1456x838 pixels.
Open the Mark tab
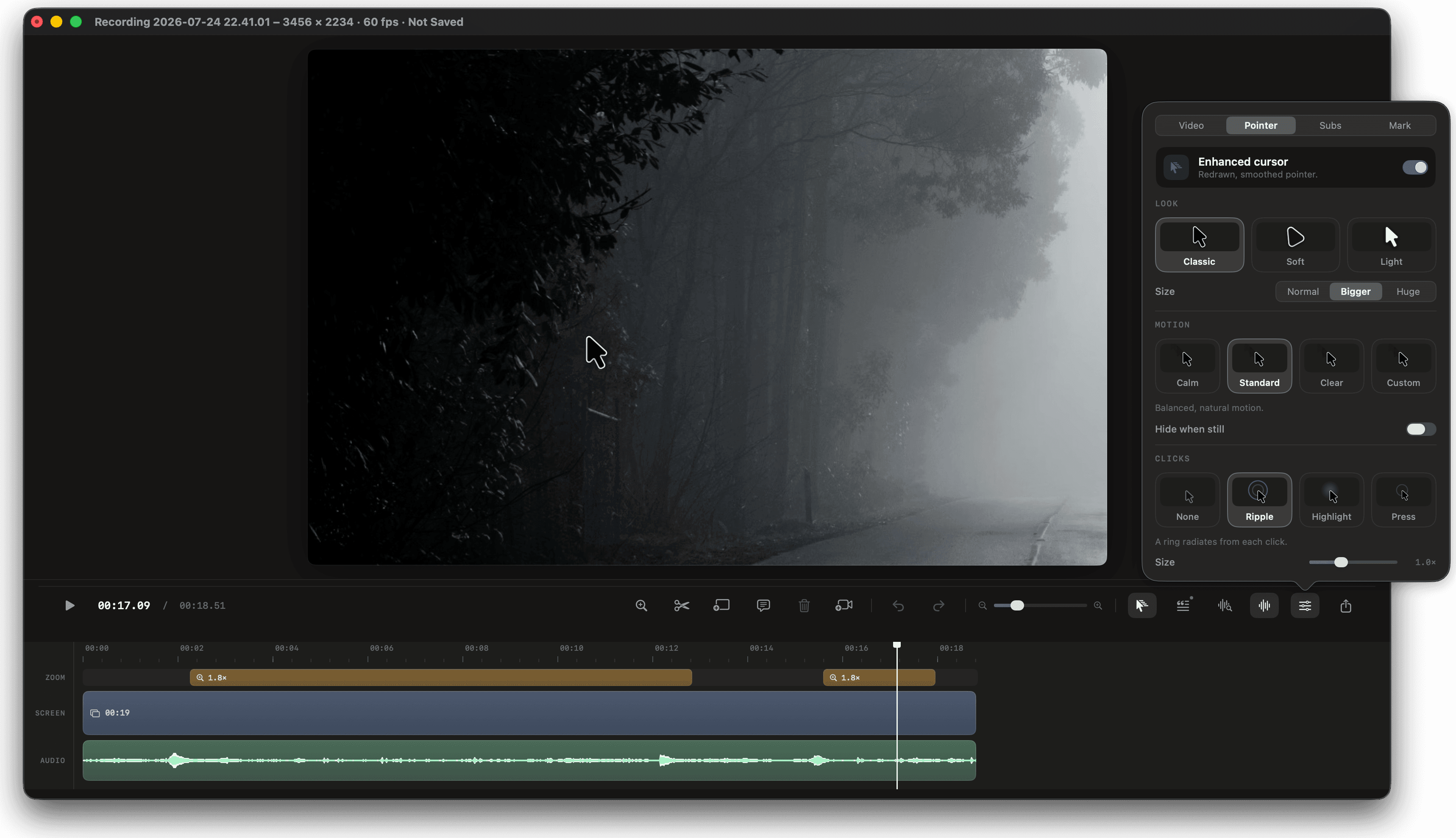(x=1400, y=125)
